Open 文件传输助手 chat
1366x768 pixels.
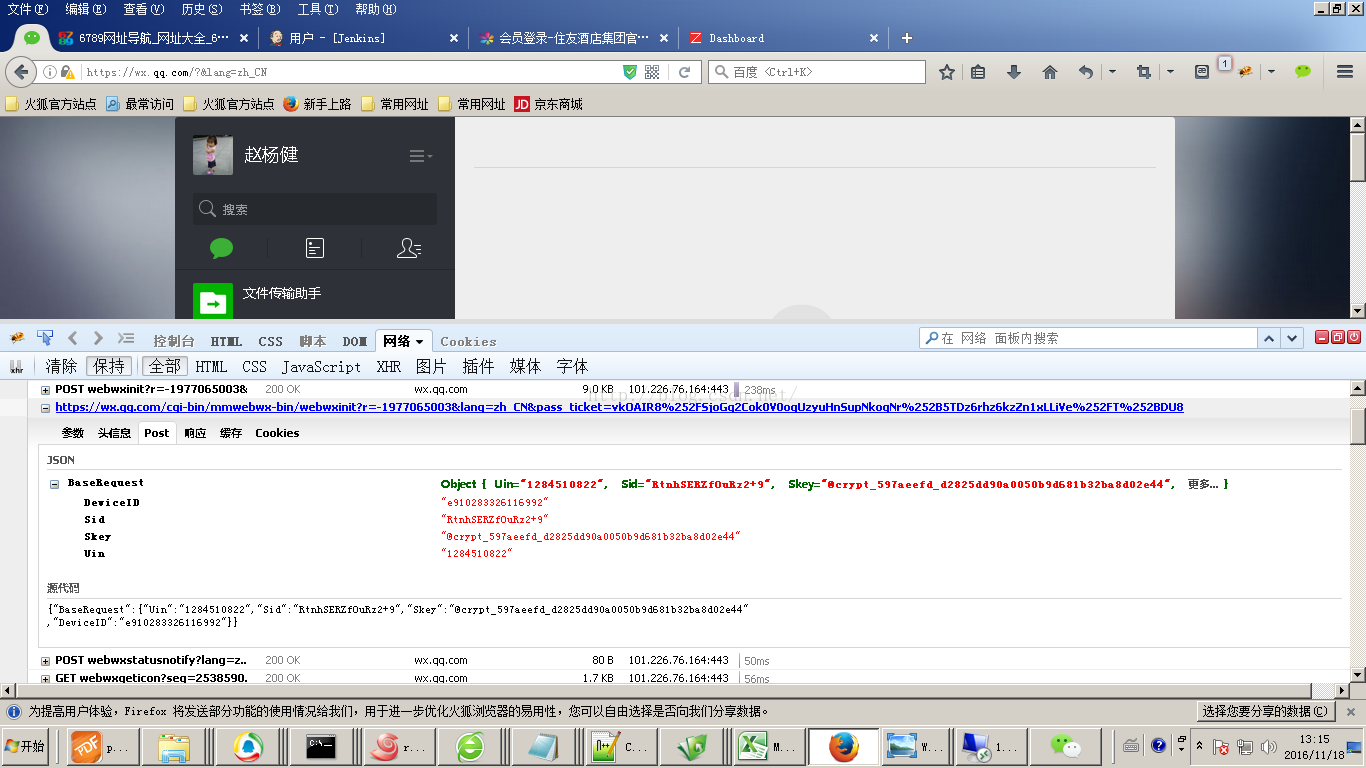[315, 300]
